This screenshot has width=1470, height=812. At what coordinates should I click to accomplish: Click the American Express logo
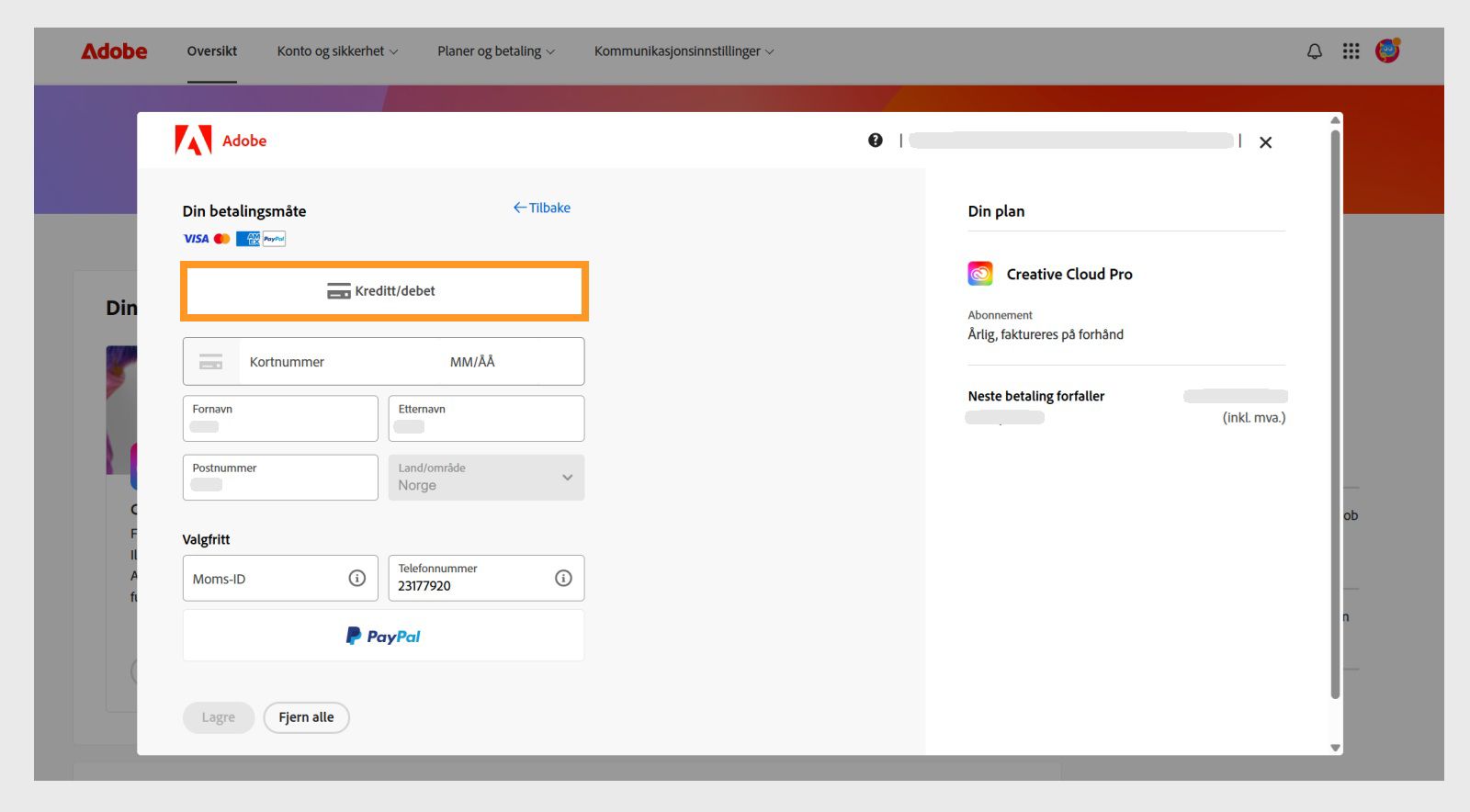click(x=247, y=239)
